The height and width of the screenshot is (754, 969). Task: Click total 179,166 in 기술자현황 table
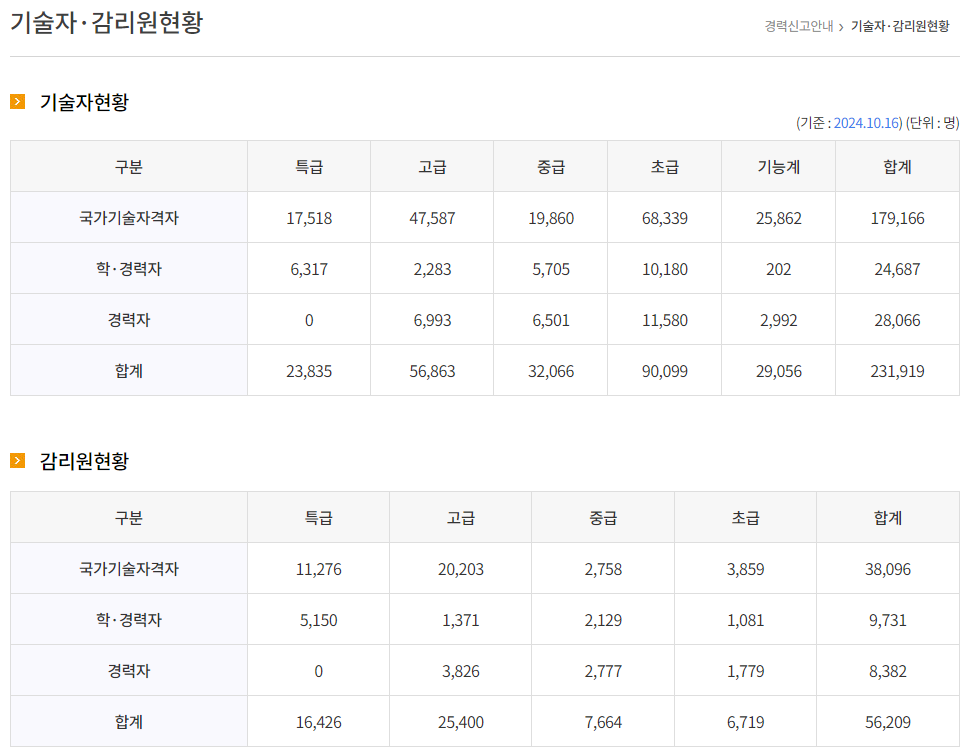[x=897, y=218]
